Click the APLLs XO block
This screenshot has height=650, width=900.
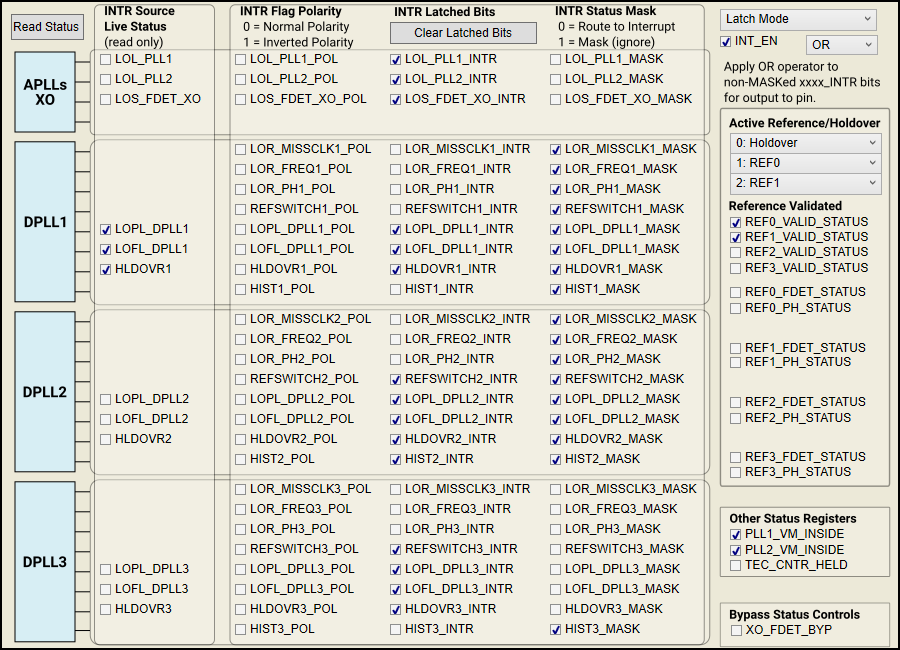click(x=44, y=92)
